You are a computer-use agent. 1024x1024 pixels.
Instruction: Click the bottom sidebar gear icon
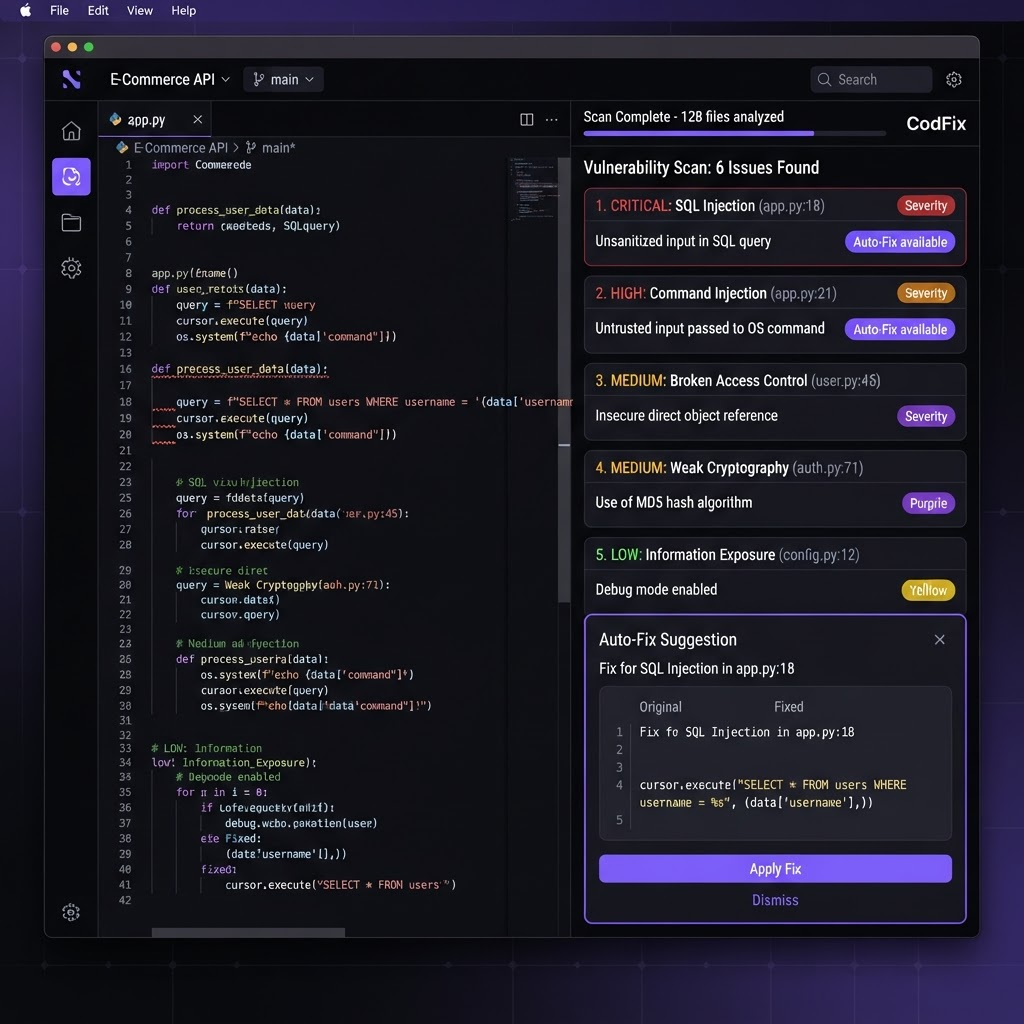pos(71,912)
